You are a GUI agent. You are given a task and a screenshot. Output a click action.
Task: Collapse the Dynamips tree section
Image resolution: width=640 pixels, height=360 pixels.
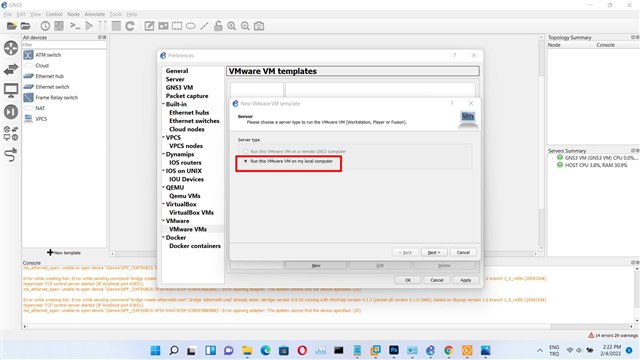163,154
